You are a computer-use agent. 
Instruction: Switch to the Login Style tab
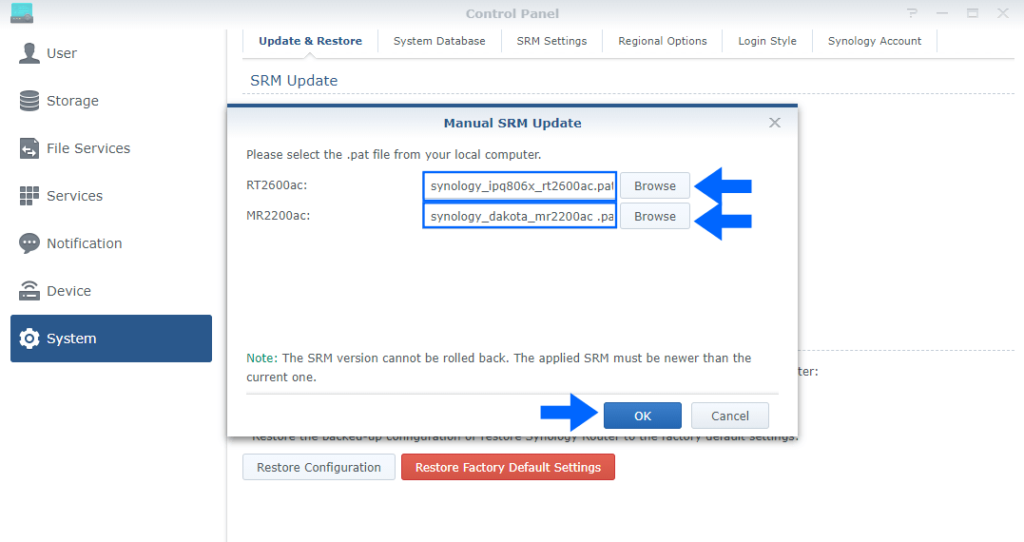click(767, 41)
